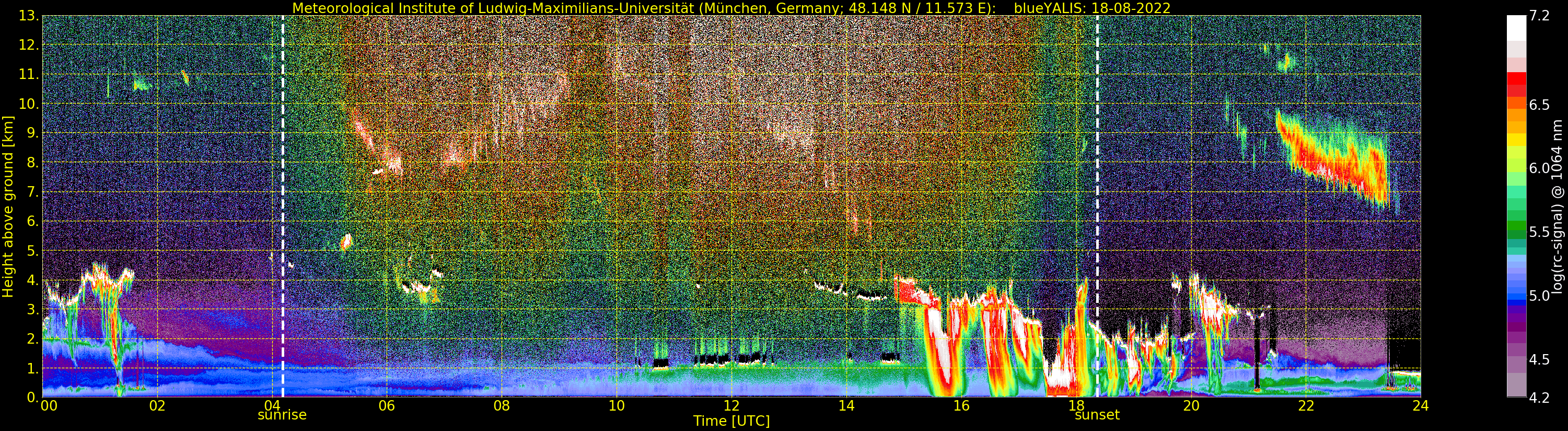Click the height axis tick label 1
This screenshot has width=1568, height=431.
pyautogui.click(x=32, y=369)
